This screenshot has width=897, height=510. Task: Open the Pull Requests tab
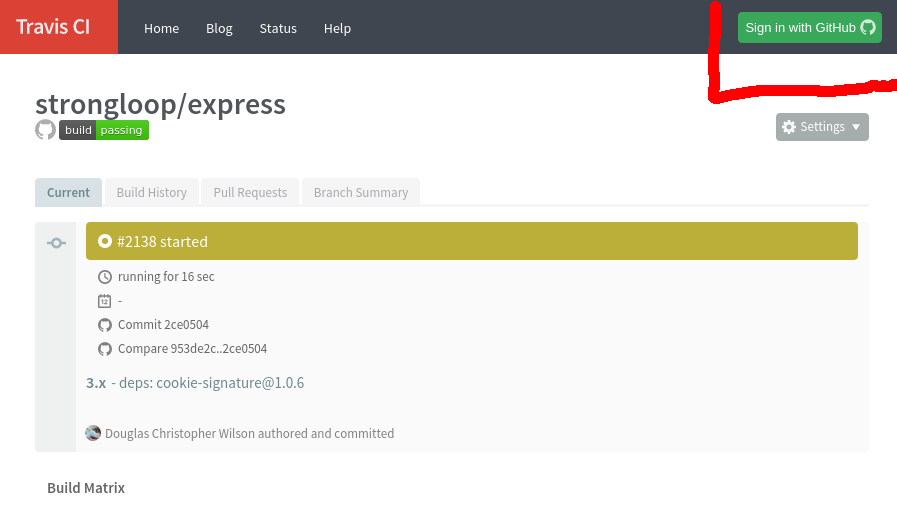pos(250,192)
